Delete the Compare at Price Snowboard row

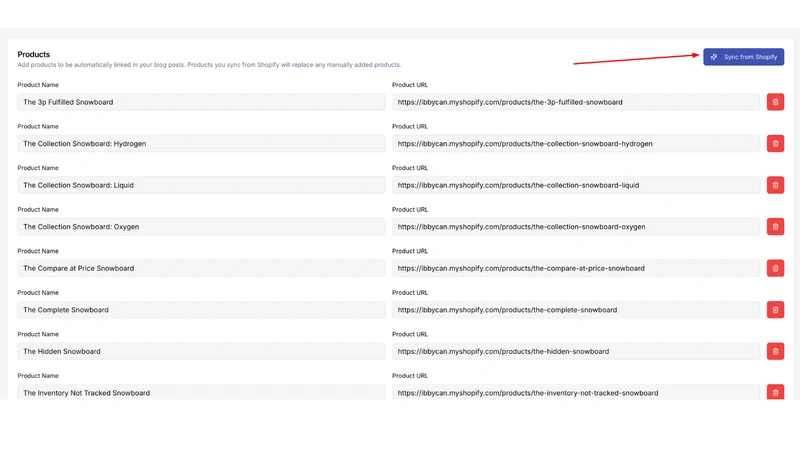pyautogui.click(x=775, y=268)
